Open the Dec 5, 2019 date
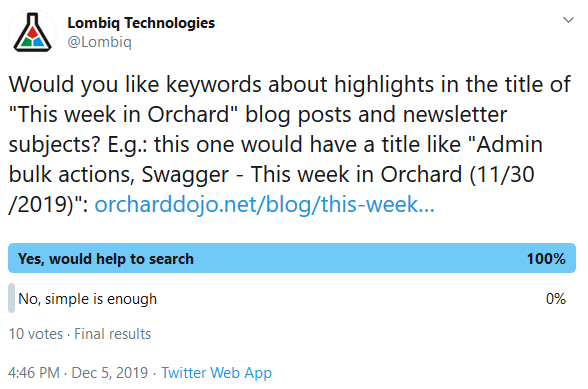The image size is (588, 389). 110,373
